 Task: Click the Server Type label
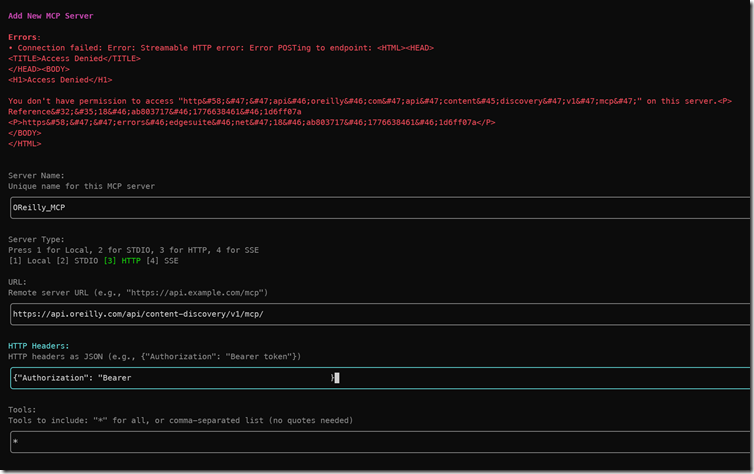(x=36, y=240)
